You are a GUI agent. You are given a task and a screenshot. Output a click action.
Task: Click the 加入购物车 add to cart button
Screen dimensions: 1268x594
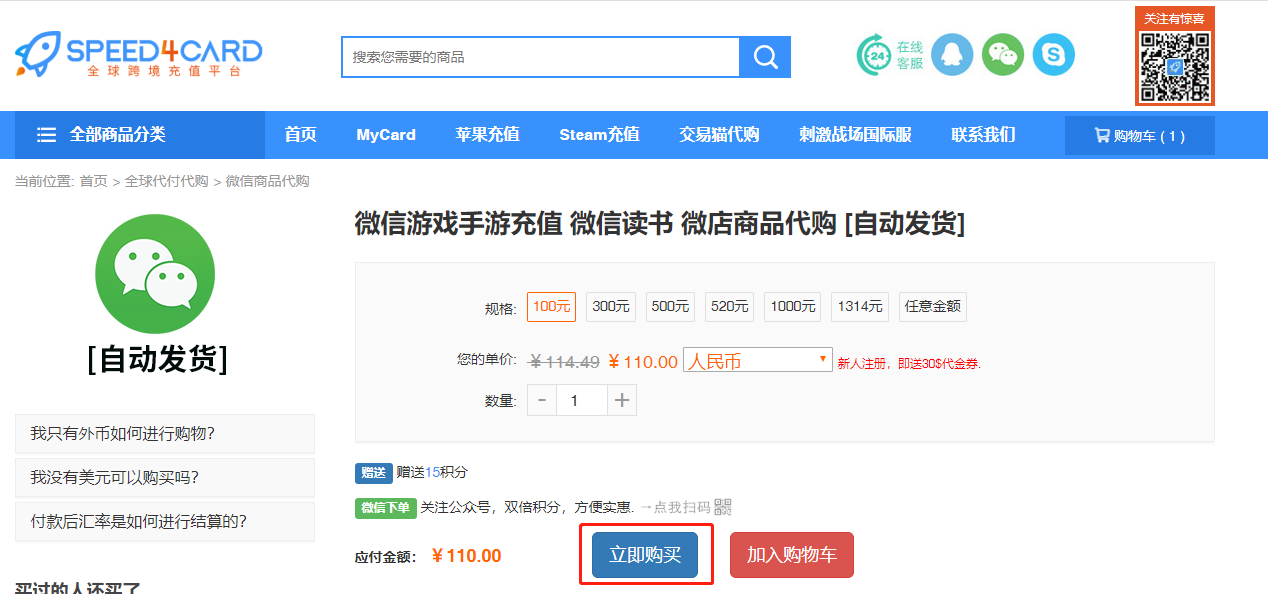click(x=792, y=554)
